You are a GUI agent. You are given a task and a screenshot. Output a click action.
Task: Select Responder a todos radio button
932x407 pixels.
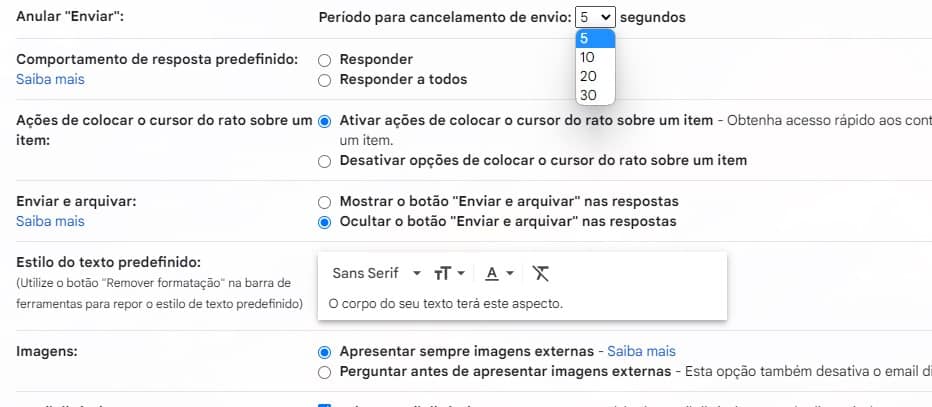coord(324,80)
